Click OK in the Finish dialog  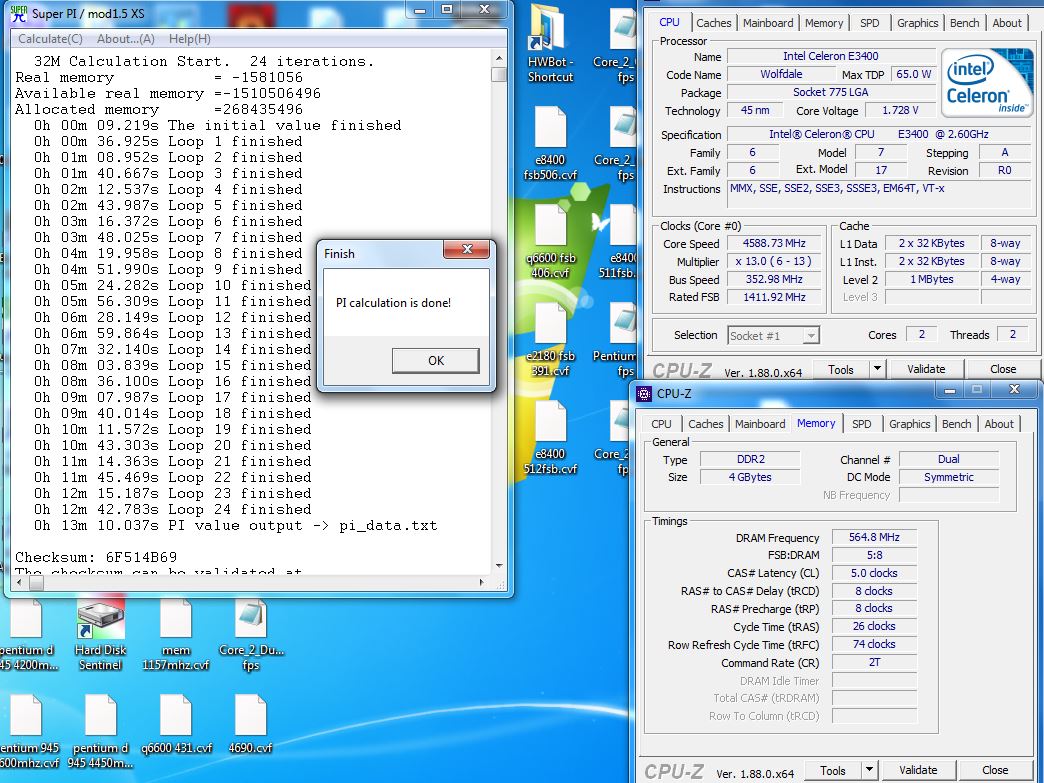(435, 360)
